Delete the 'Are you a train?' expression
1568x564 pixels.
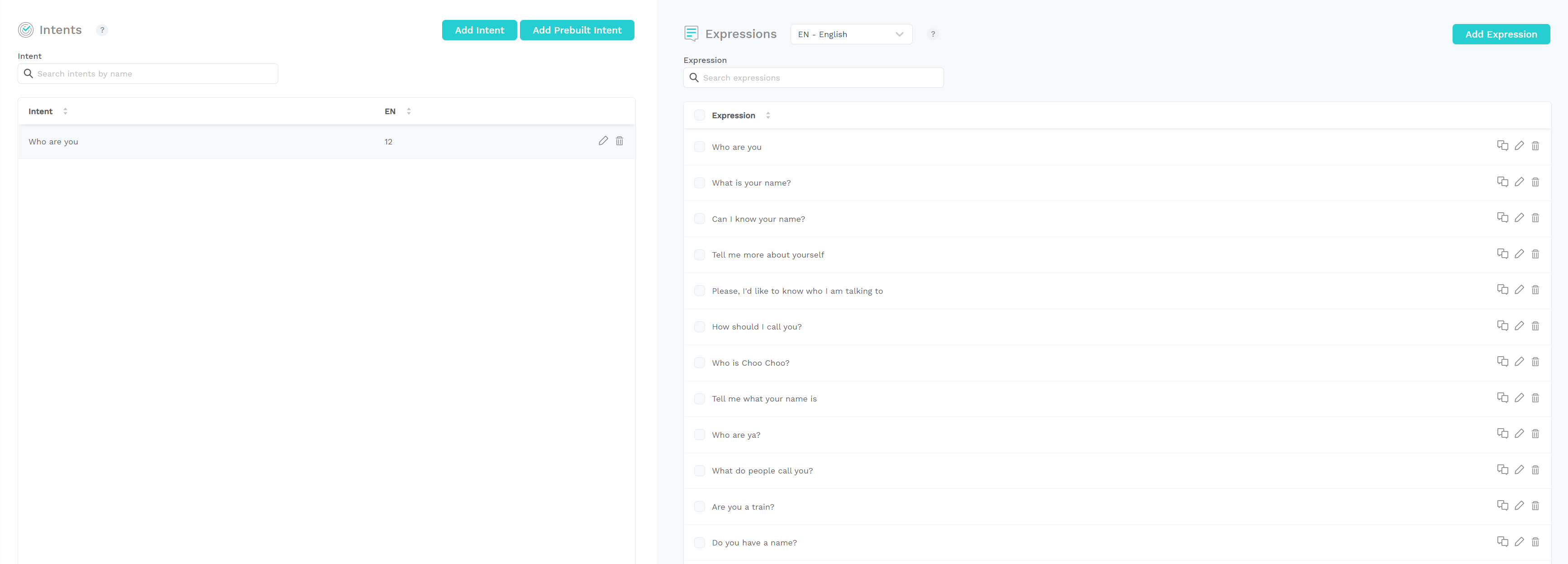[x=1535, y=506]
